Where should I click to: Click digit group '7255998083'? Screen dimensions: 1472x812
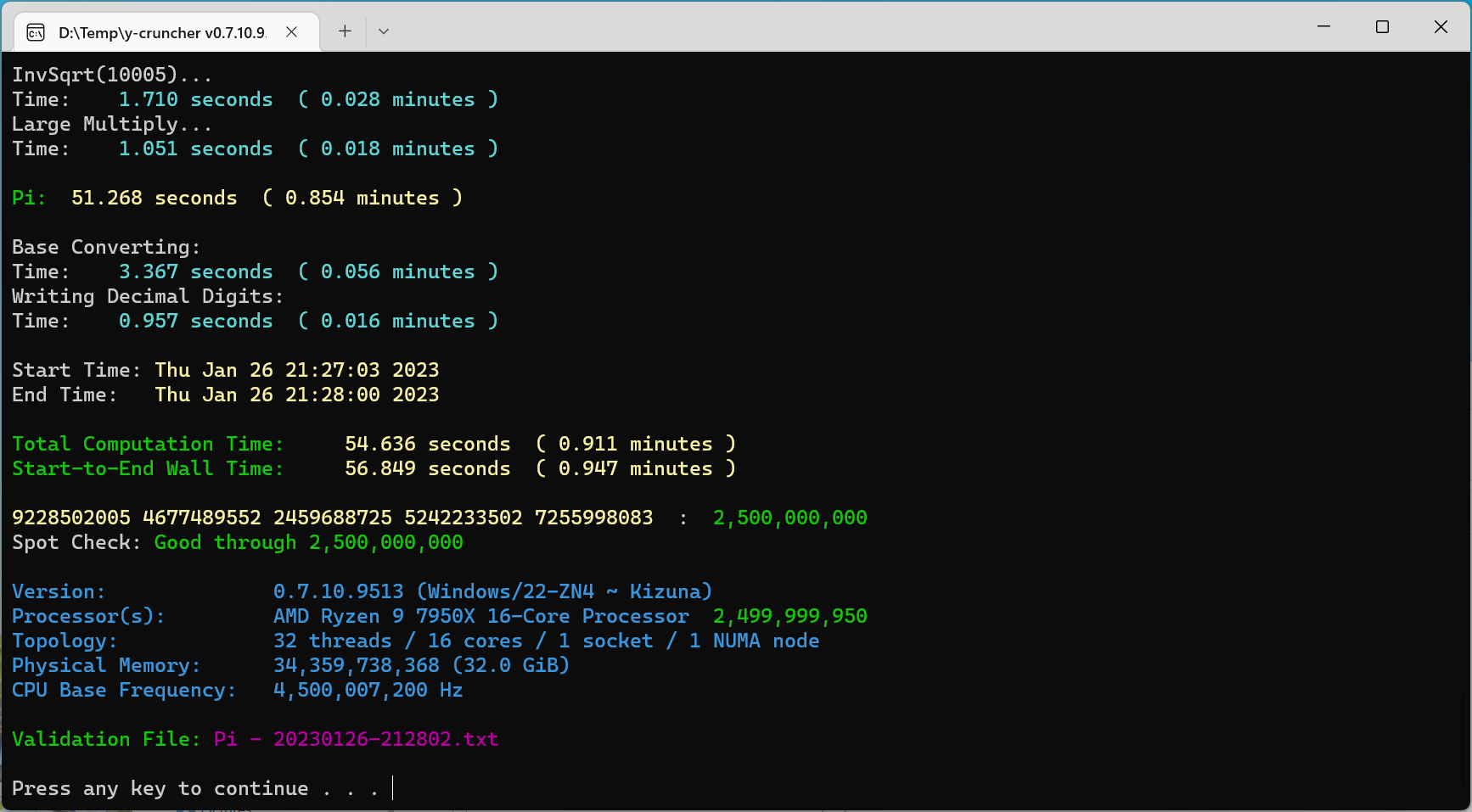[594, 518]
